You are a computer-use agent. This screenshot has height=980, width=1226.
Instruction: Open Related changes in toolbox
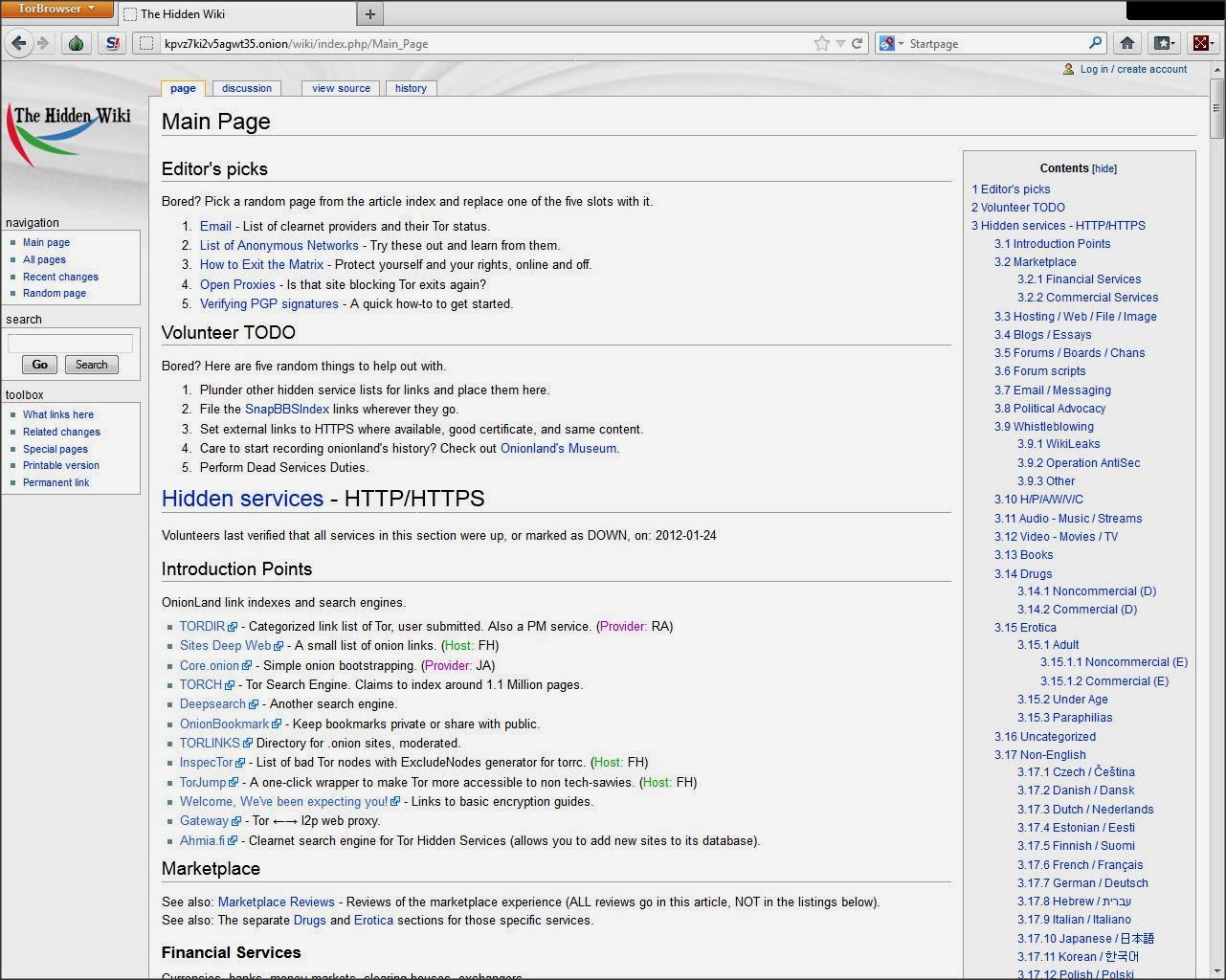(x=61, y=432)
